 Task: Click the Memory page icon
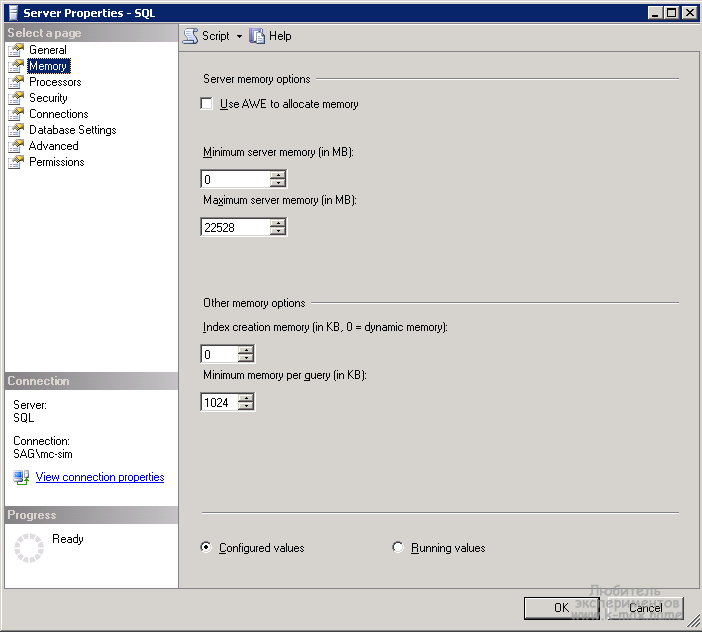point(16,66)
